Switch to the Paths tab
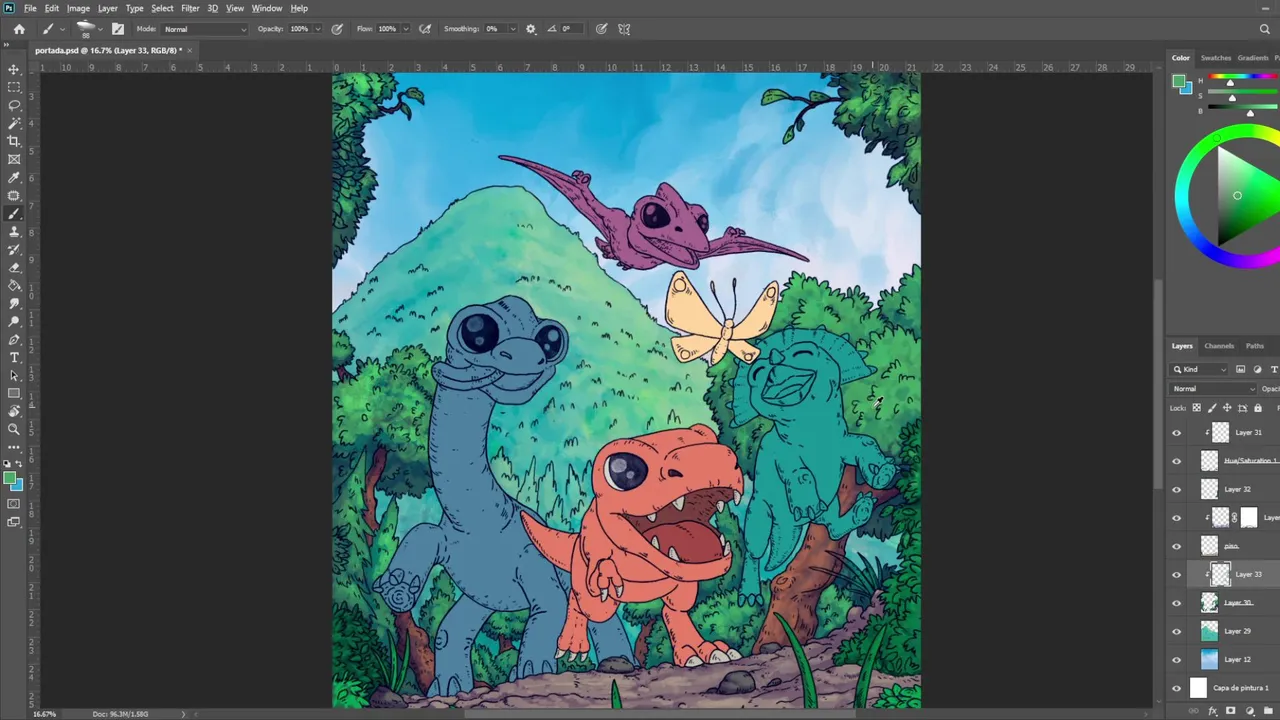The width and height of the screenshot is (1280, 720). click(x=1255, y=346)
